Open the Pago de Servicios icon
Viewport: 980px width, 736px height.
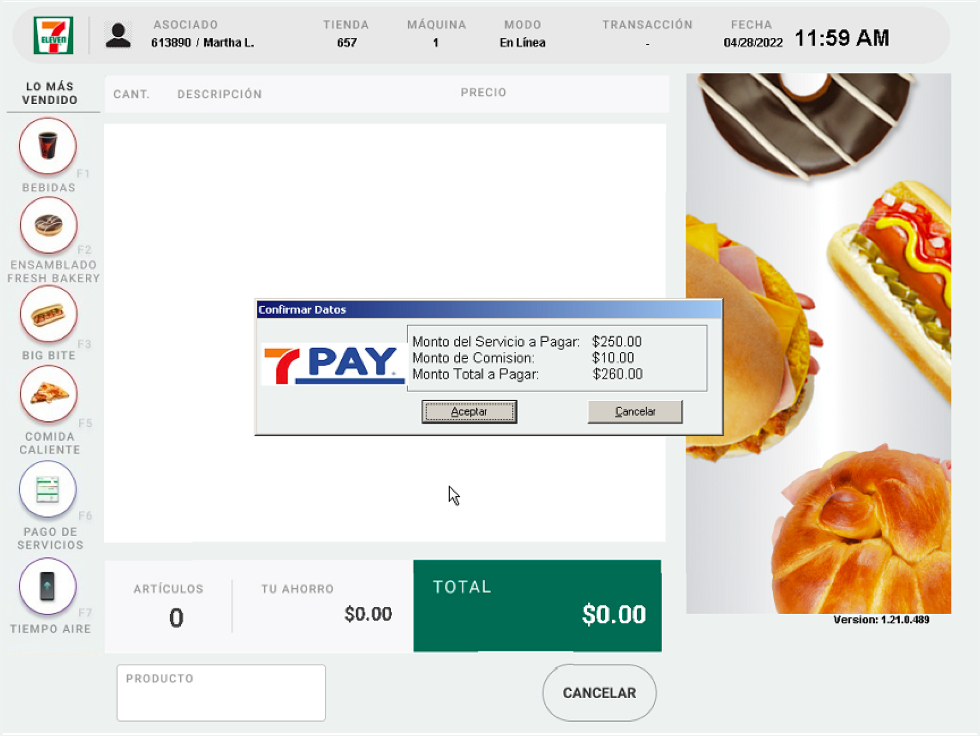coord(48,489)
